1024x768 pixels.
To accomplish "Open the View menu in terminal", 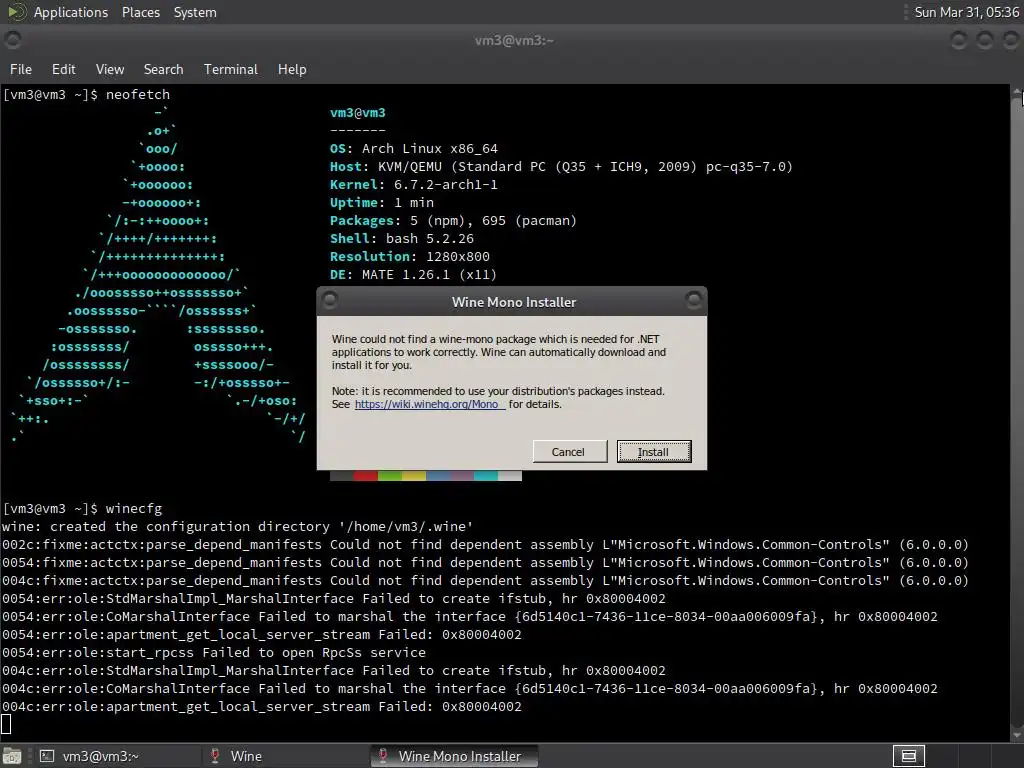I will [x=110, y=69].
